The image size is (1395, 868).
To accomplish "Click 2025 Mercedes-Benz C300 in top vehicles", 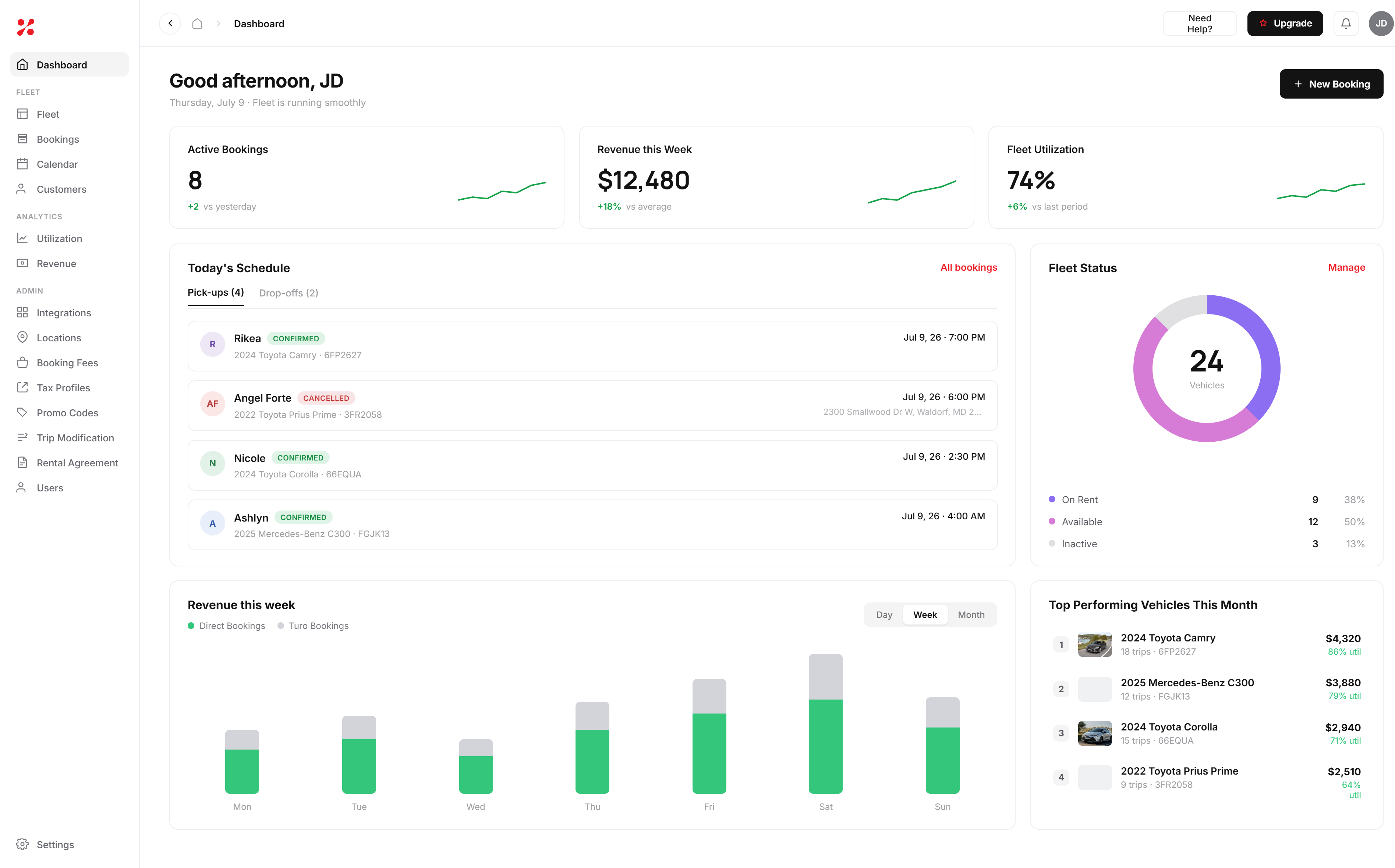I will (x=1207, y=689).
